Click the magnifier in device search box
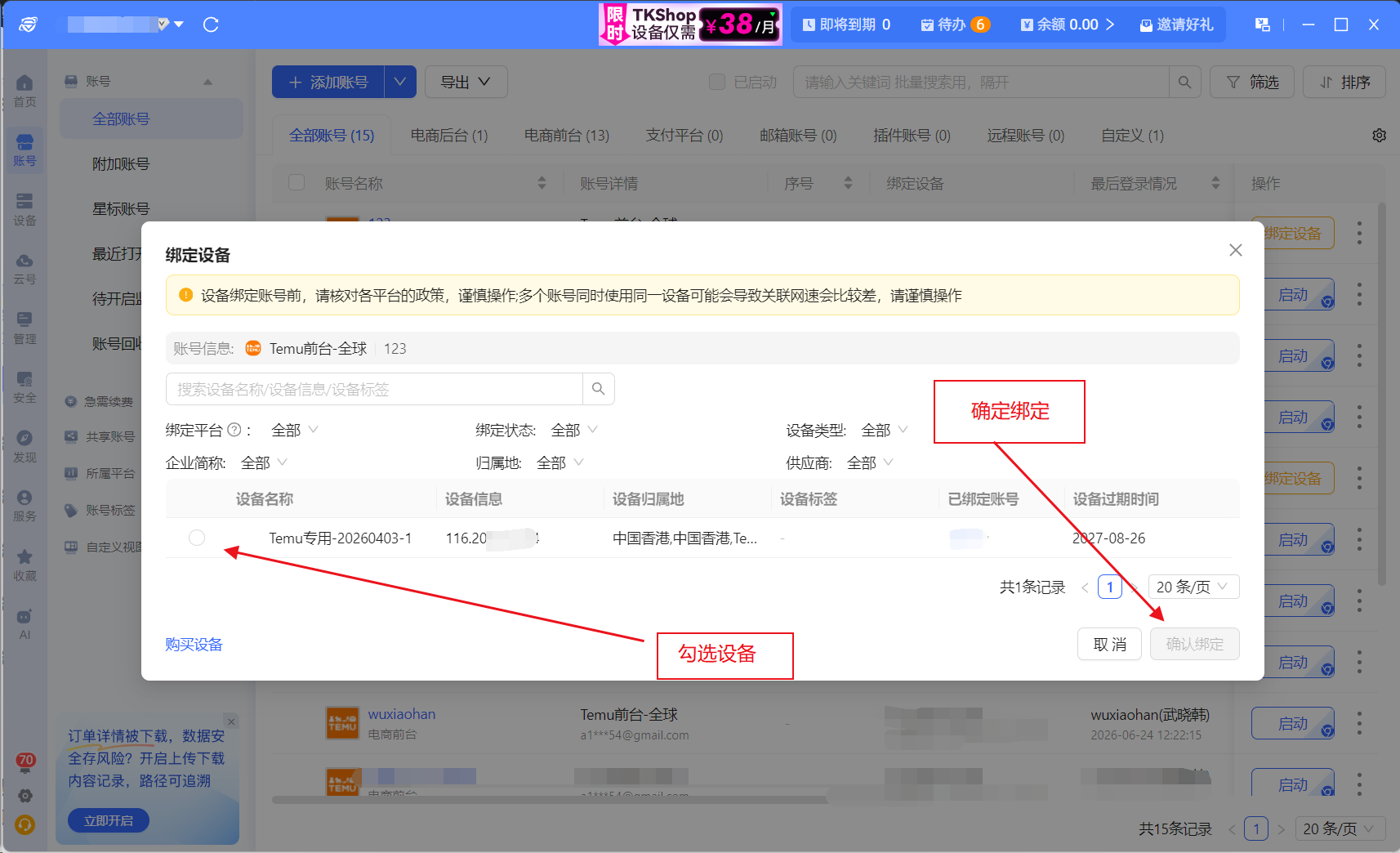This screenshot has width=1400, height=853. click(598, 389)
